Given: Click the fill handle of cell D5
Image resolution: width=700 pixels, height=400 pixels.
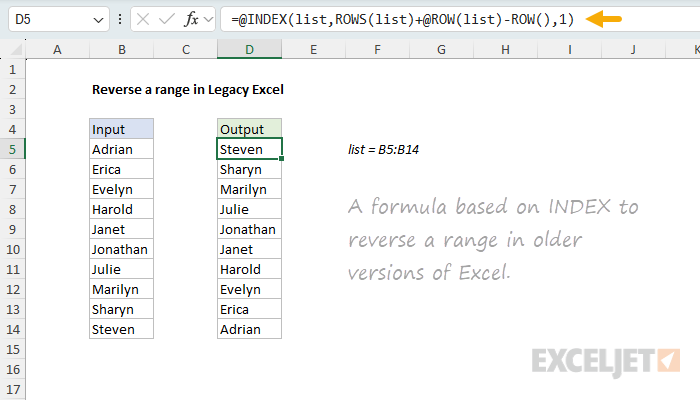Looking at the screenshot, I should 282,158.
